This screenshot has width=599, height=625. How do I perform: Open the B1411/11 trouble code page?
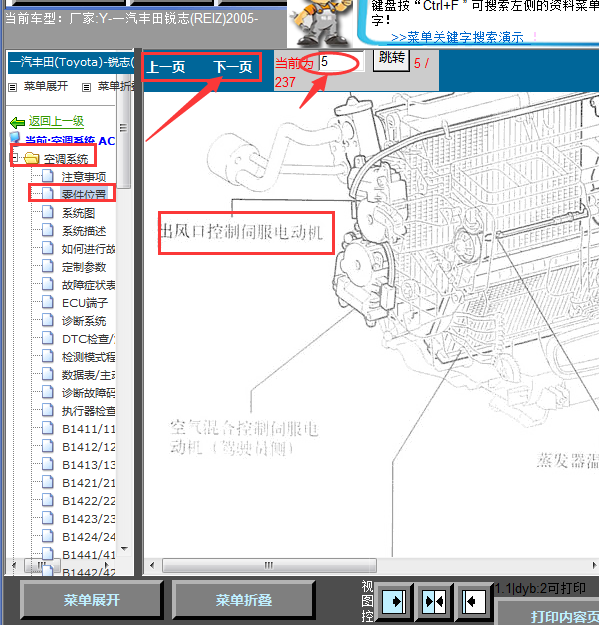point(88,429)
